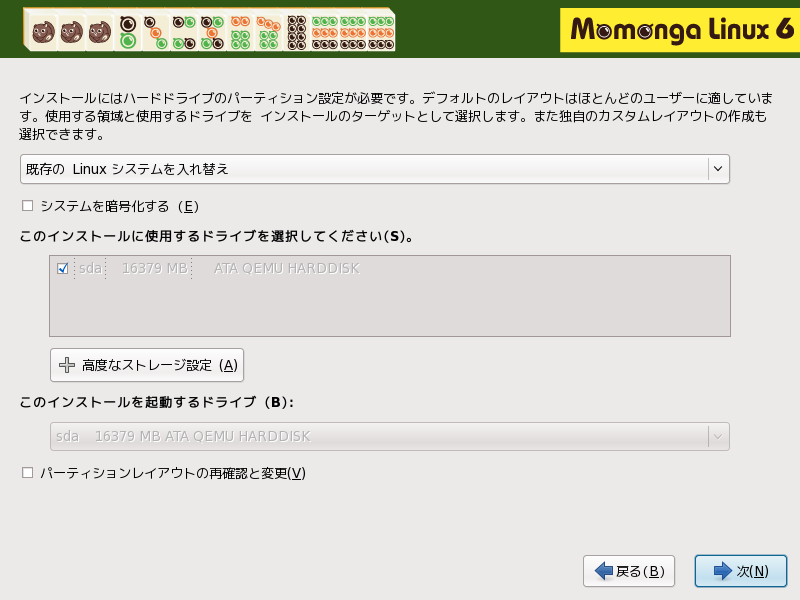Click the blue forward arrow icon
Viewport: 800px width, 600px height.
pos(722,571)
